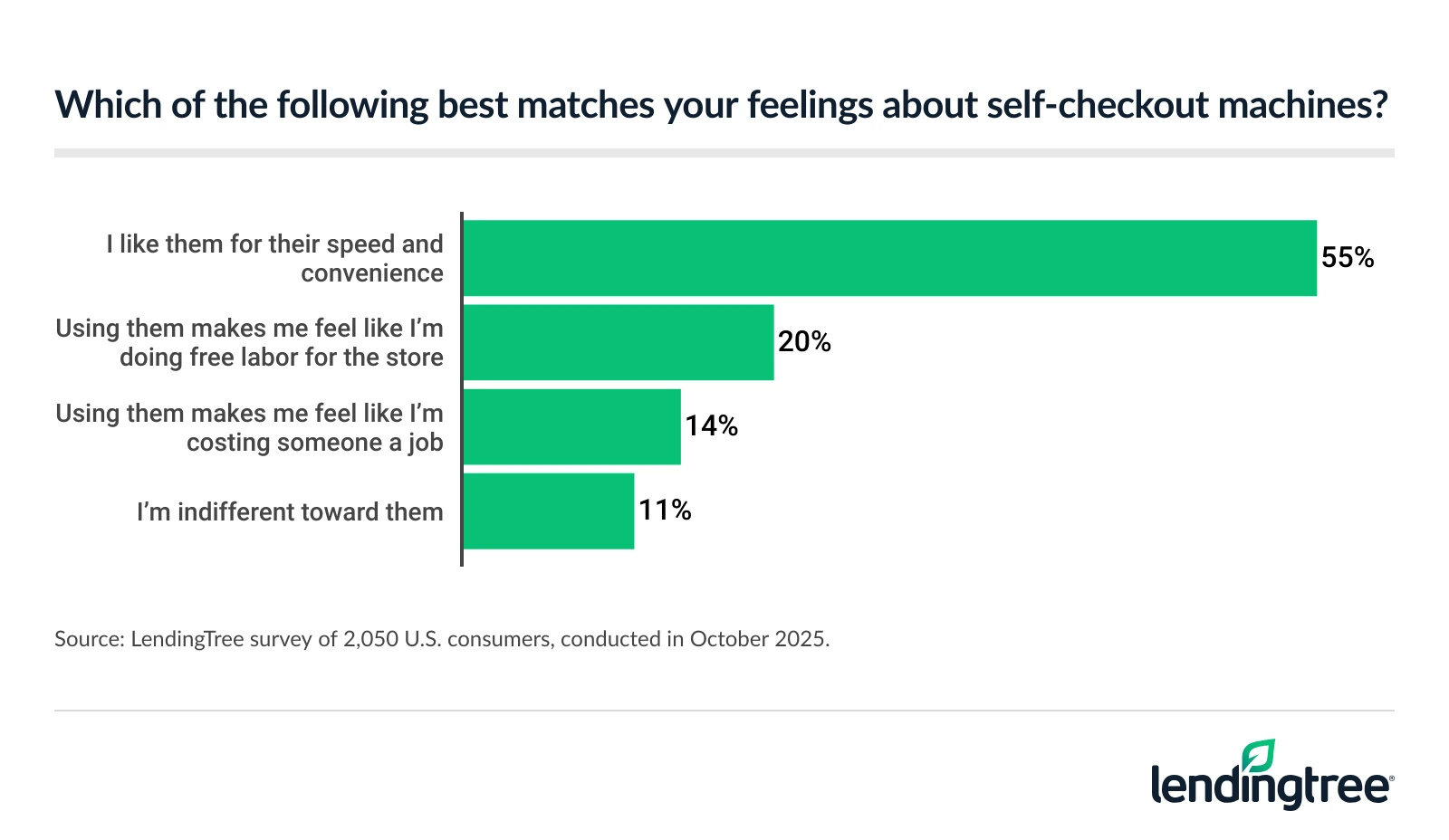This screenshot has height=840, width=1449.
Task: Click the 55% value label
Action: (x=1348, y=258)
